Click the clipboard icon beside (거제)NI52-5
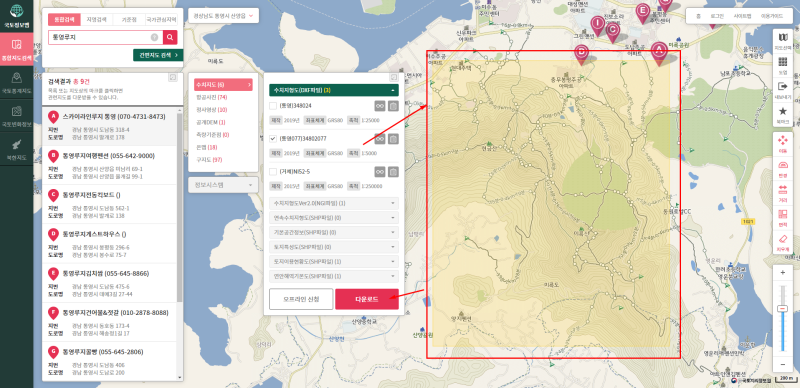800x388 pixels. [393, 172]
